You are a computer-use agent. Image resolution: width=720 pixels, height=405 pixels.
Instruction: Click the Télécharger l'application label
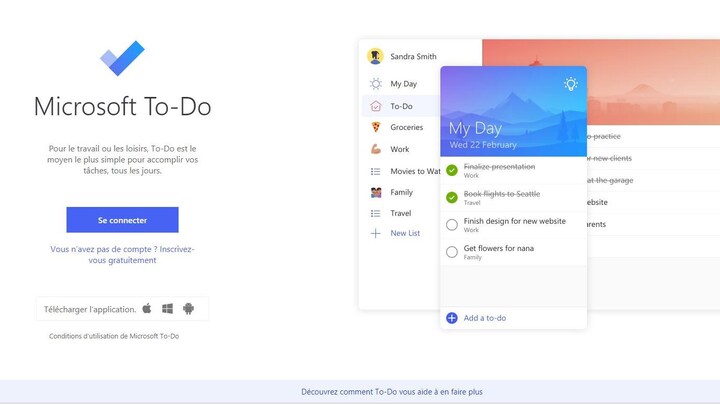[90, 309]
